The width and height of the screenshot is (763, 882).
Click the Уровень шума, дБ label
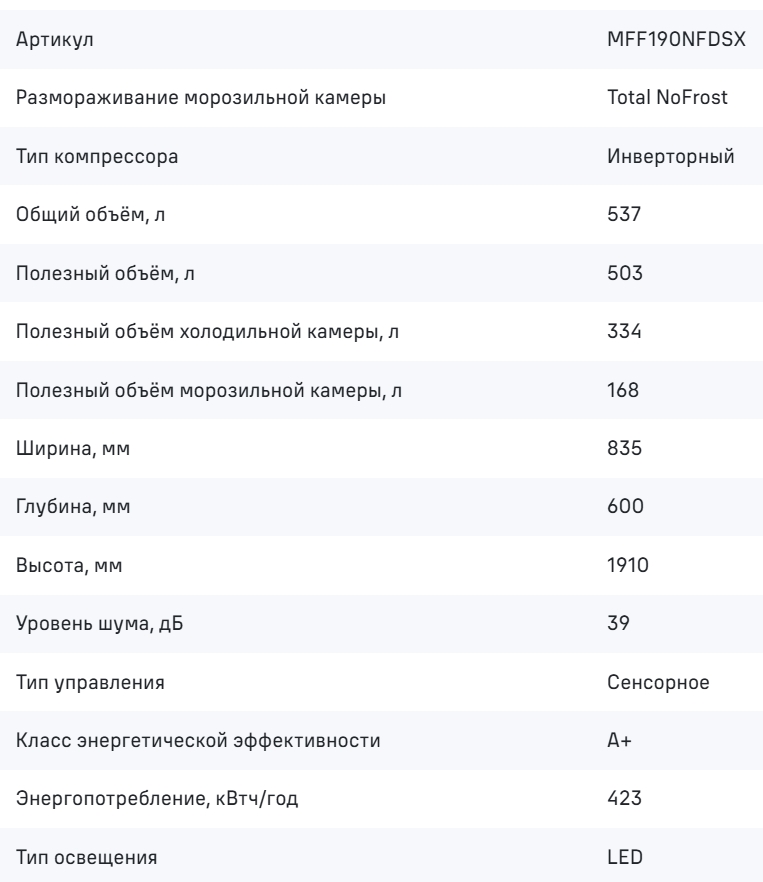100,624
